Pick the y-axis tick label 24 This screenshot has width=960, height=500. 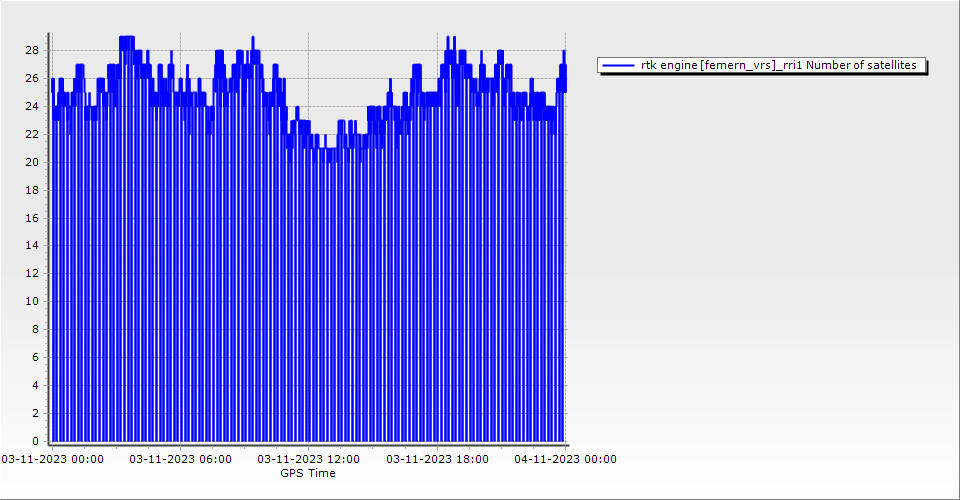tap(32, 106)
